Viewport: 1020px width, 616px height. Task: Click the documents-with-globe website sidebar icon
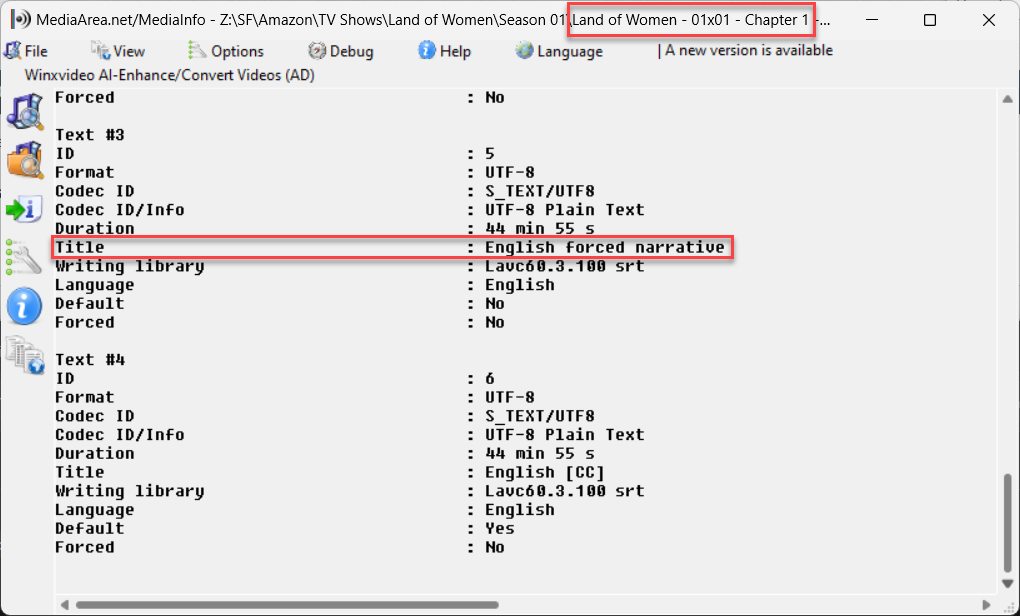click(25, 355)
